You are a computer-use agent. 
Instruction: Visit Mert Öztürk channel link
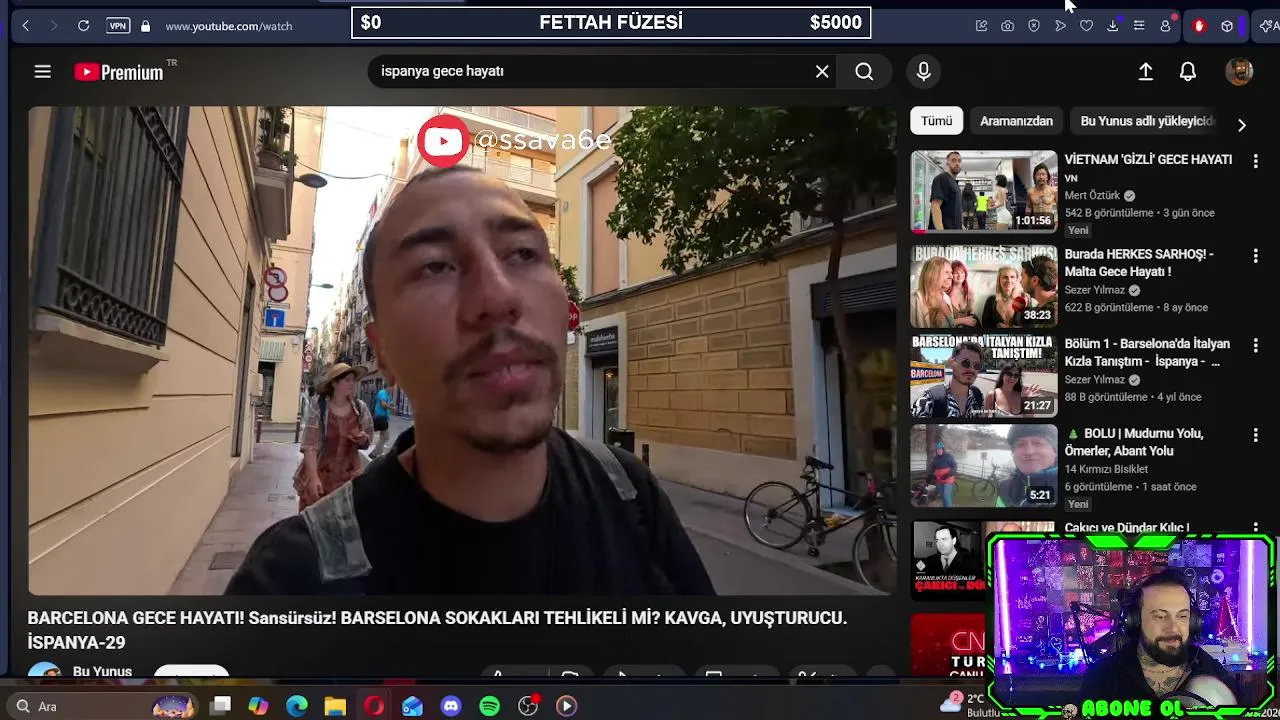coord(1092,196)
